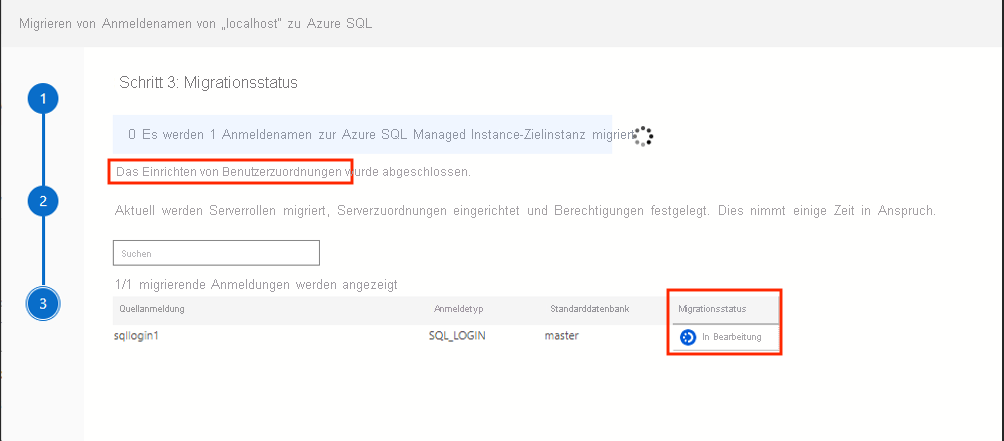Click the Benutzerzuordnungen abgeschlossen message
This screenshot has width=1004, height=441.
(x=293, y=172)
